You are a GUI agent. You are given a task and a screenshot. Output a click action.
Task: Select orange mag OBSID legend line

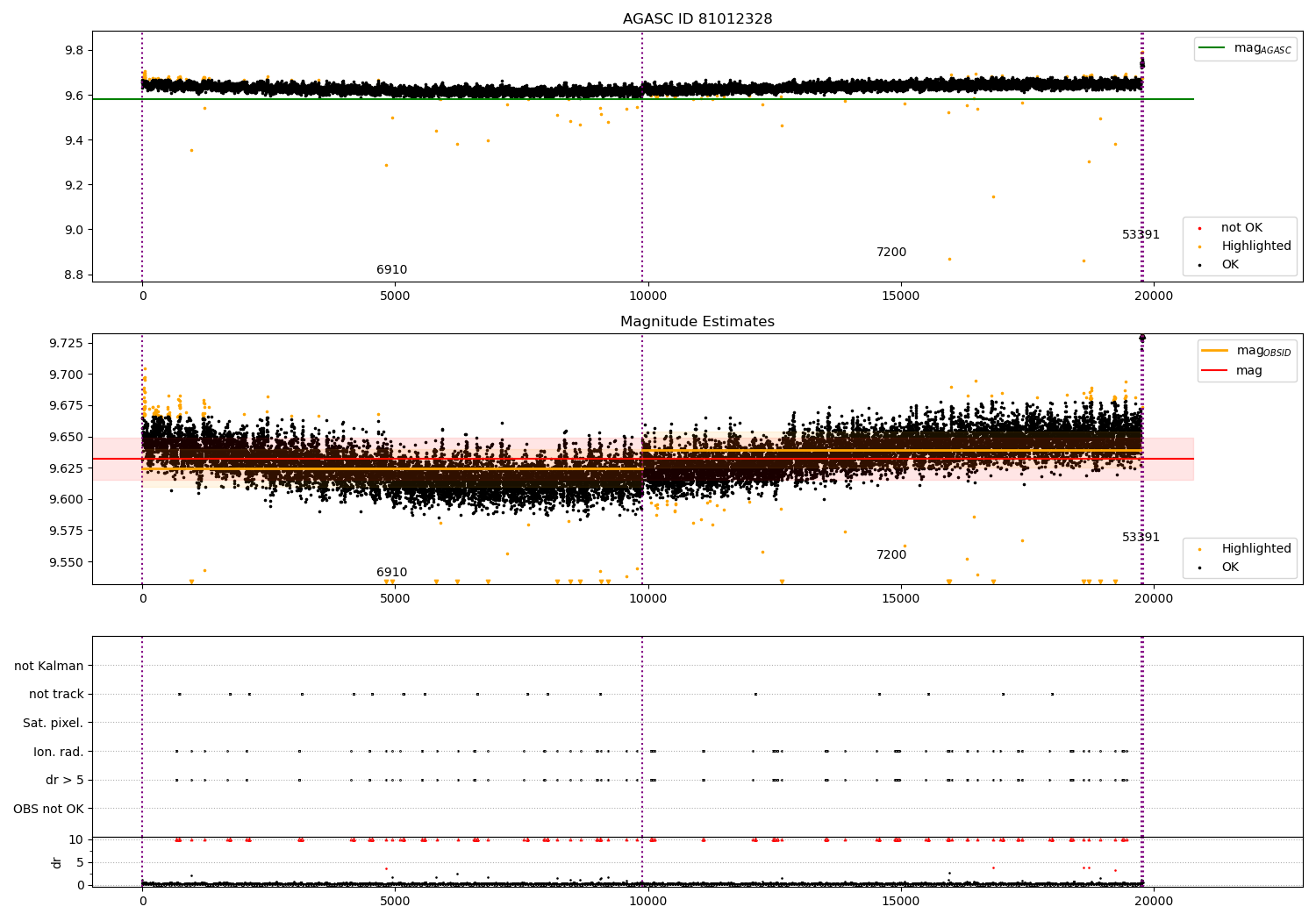(1214, 351)
